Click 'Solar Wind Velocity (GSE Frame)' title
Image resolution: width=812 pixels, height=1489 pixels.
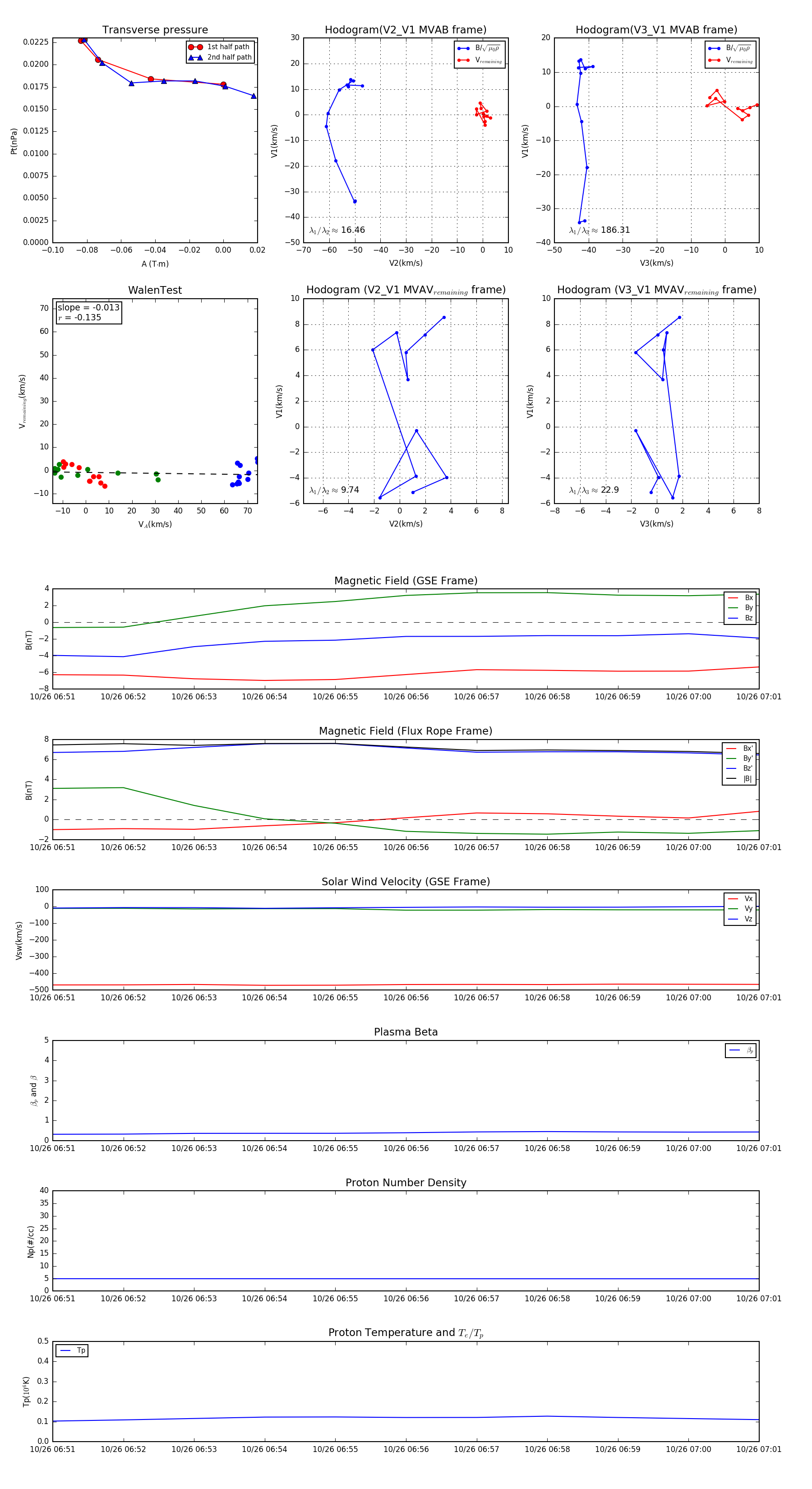pos(406,882)
